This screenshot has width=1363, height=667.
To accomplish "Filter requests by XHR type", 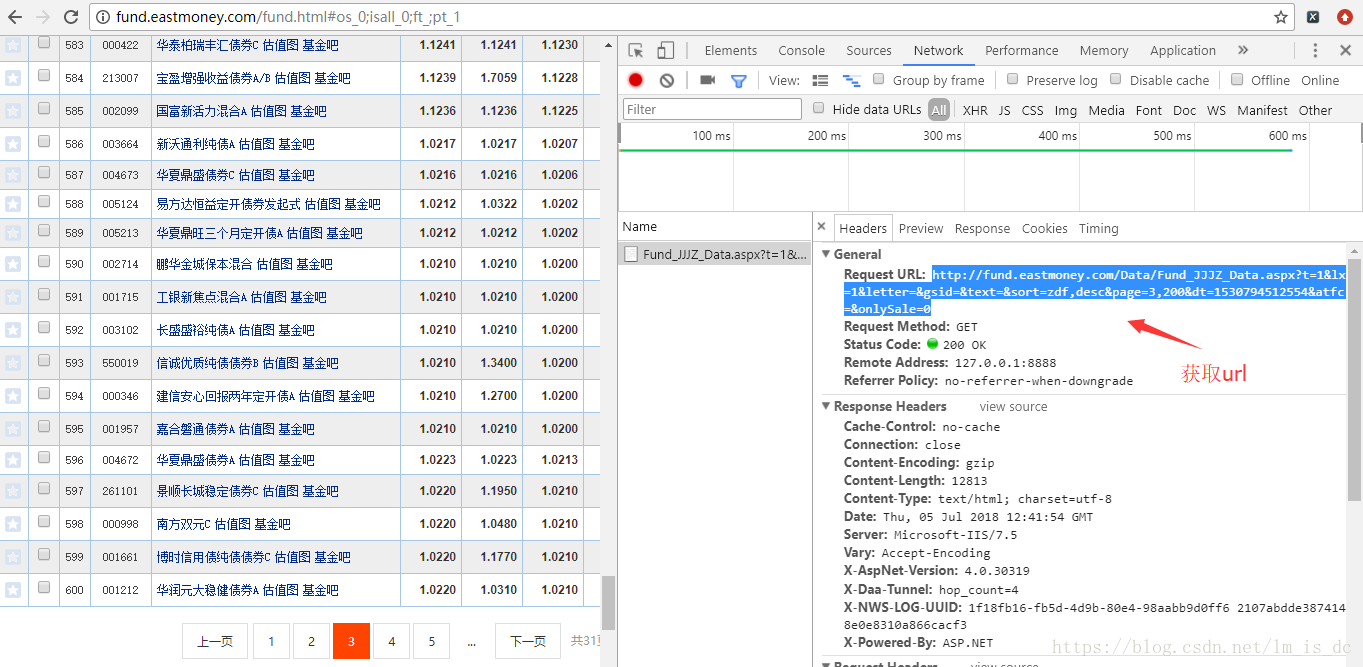I will [975, 110].
